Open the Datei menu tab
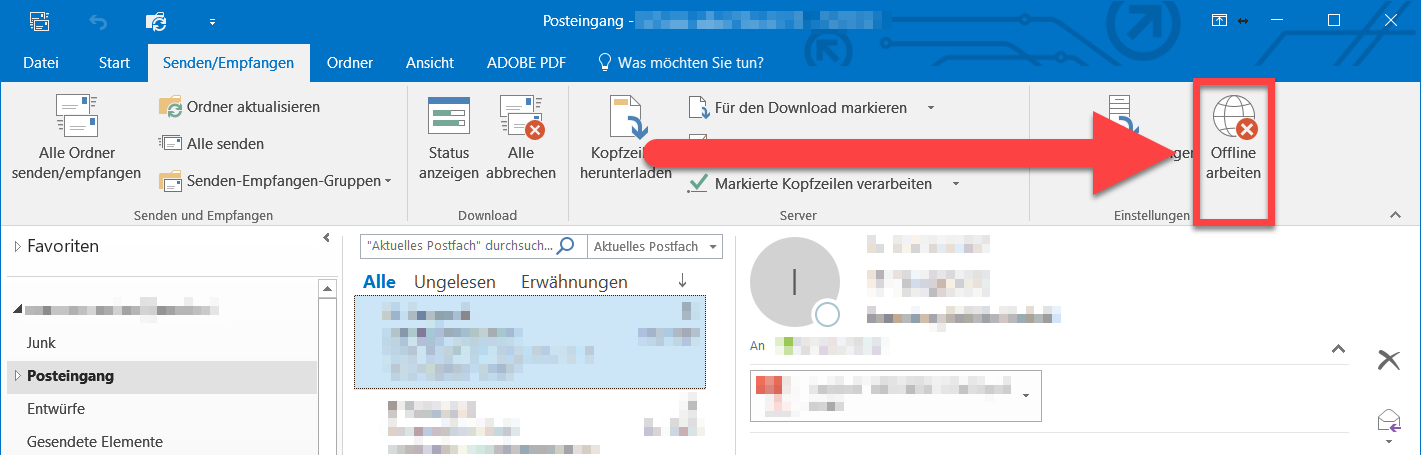 [x=41, y=62]
